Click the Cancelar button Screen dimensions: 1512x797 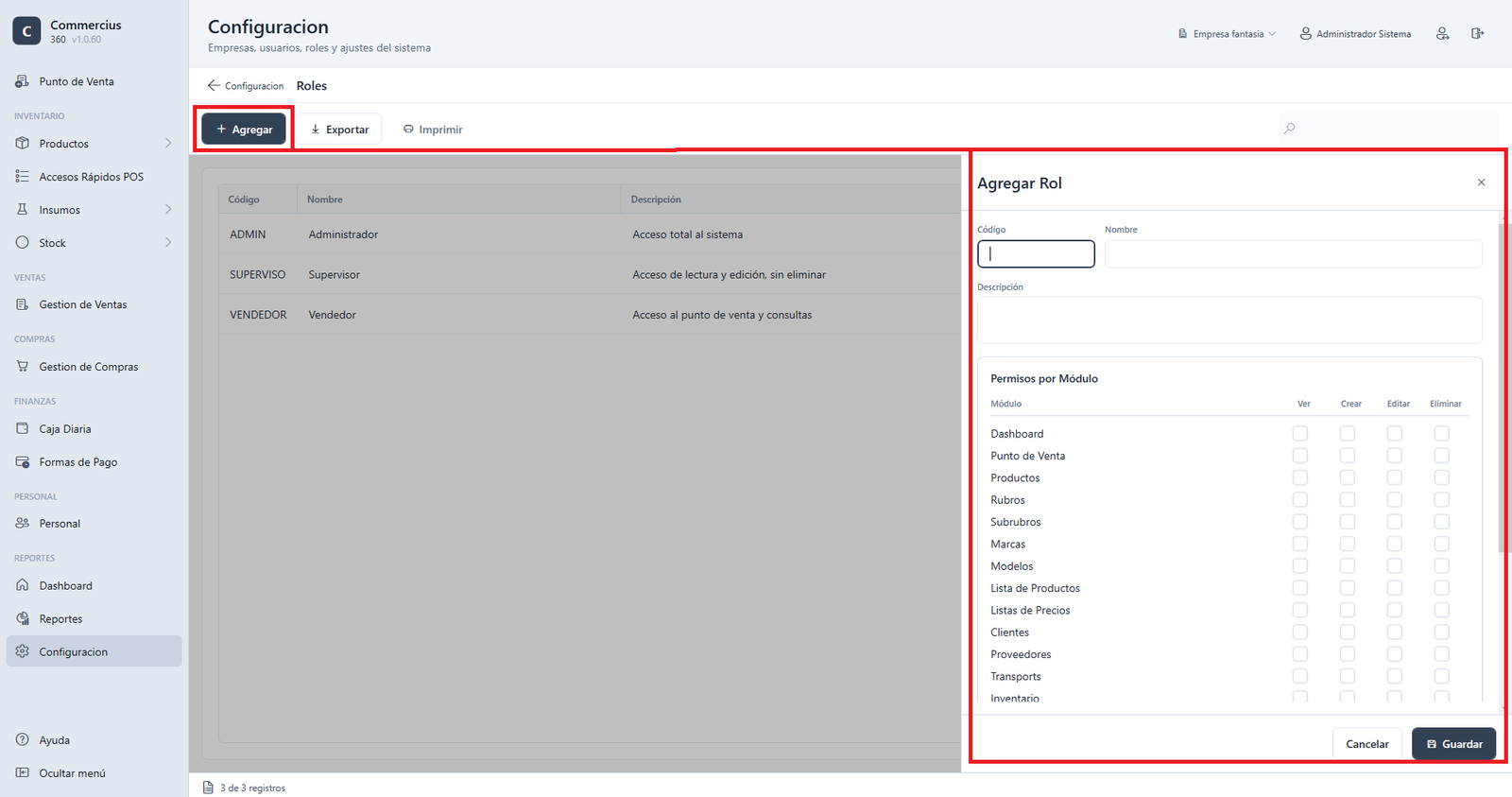(x=1367, y=744)
